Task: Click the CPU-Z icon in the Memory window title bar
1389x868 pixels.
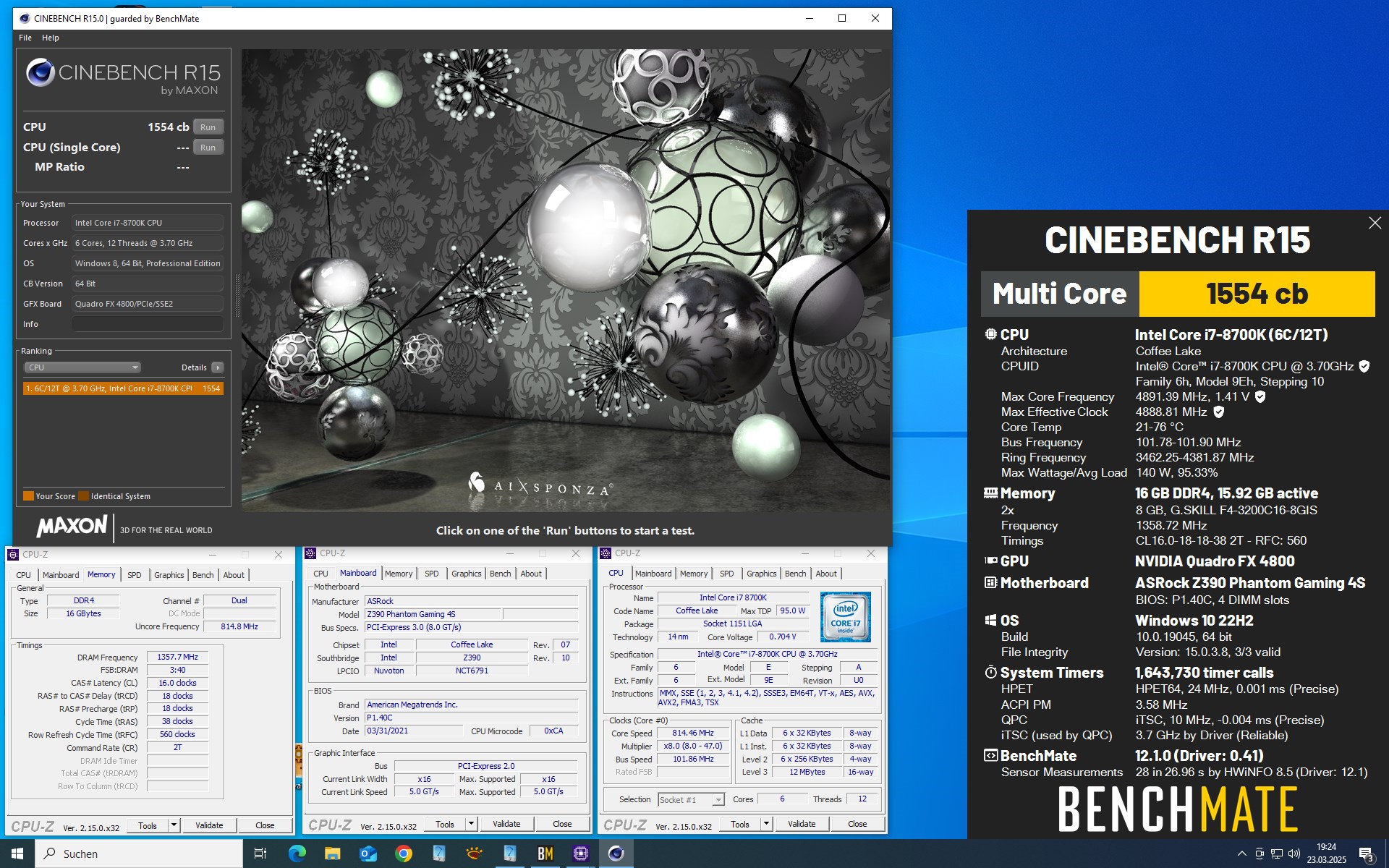Action: pyautogui.click(x=13, y=555)
